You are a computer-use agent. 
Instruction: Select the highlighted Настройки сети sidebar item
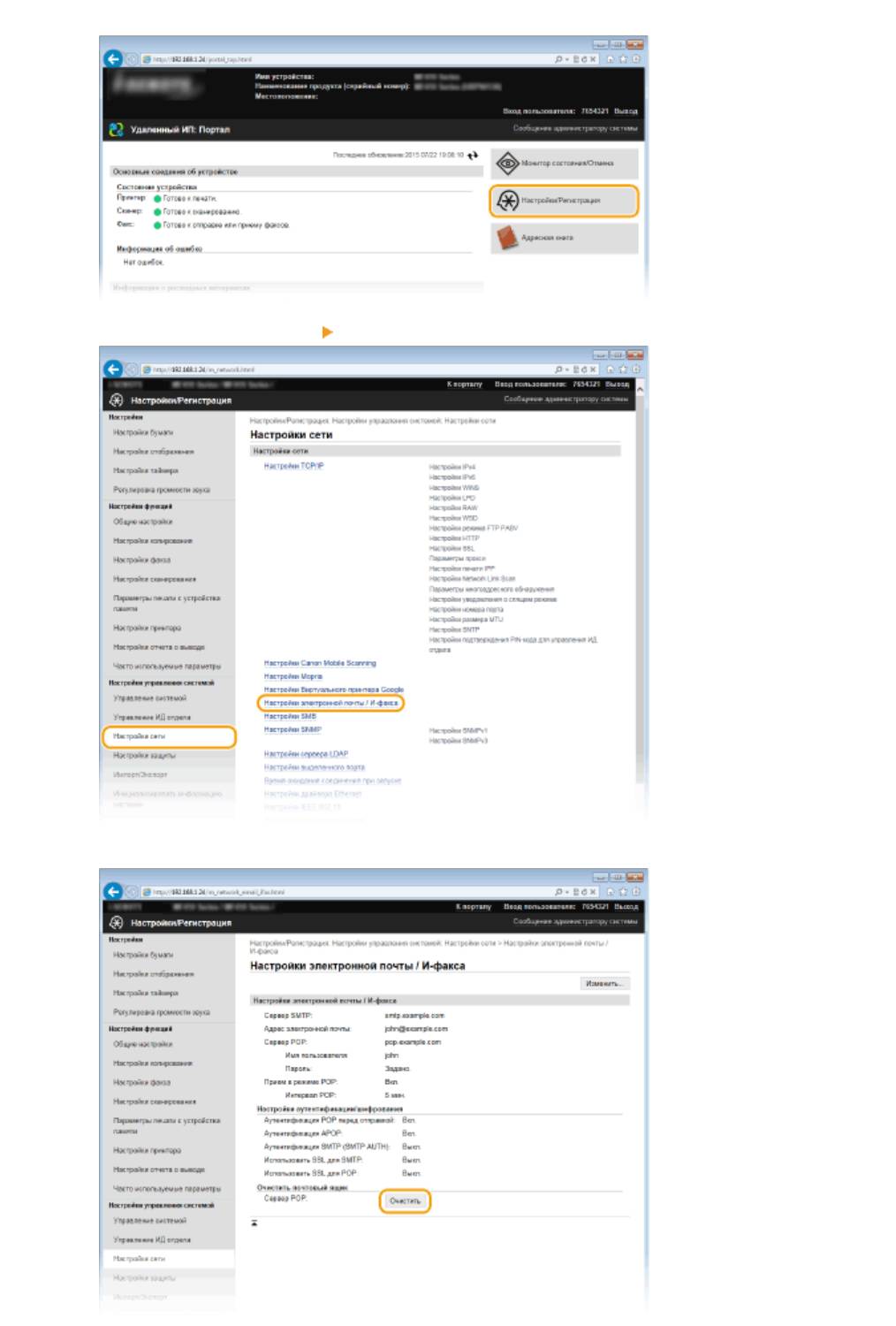(167, 736)
